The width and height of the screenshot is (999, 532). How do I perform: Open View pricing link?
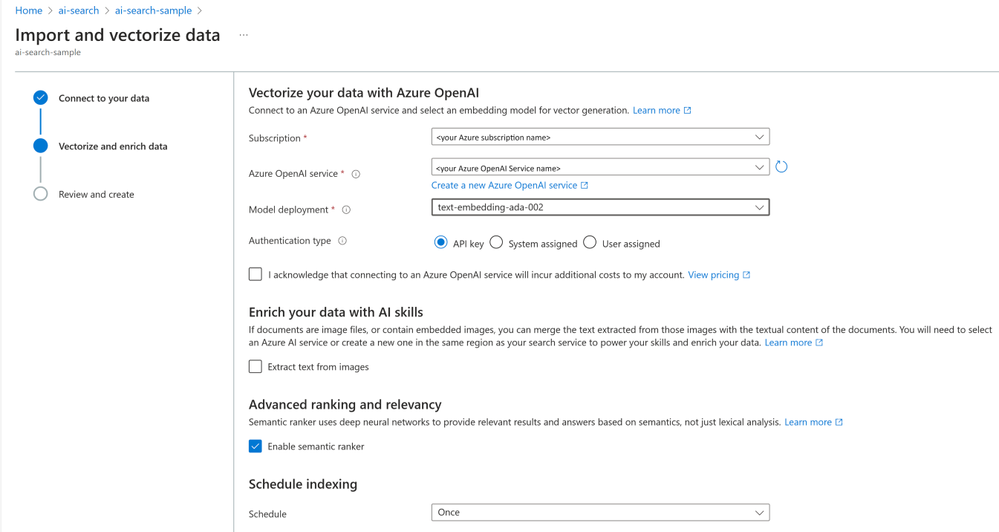pos(719,275)
